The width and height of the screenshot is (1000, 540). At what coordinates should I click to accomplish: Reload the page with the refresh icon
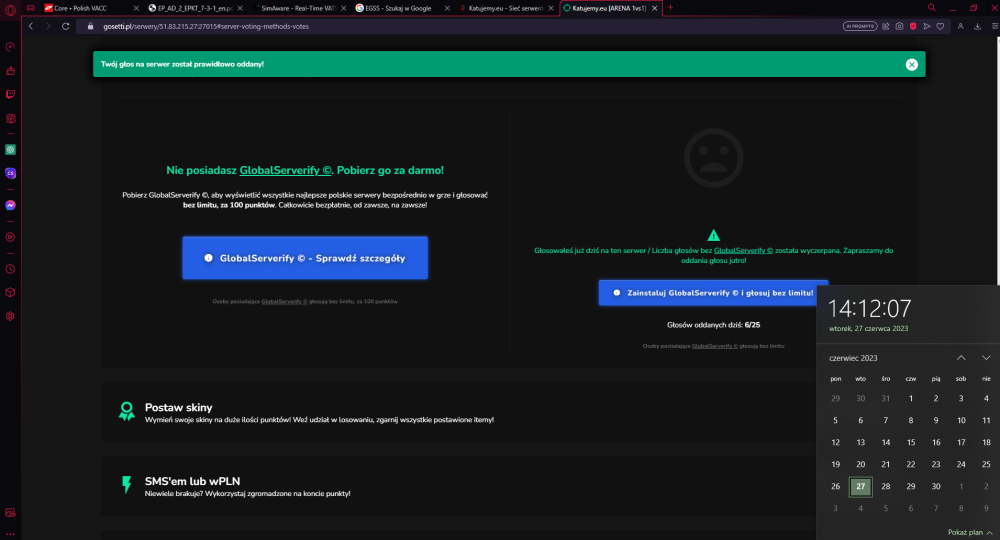pos(65,26)
